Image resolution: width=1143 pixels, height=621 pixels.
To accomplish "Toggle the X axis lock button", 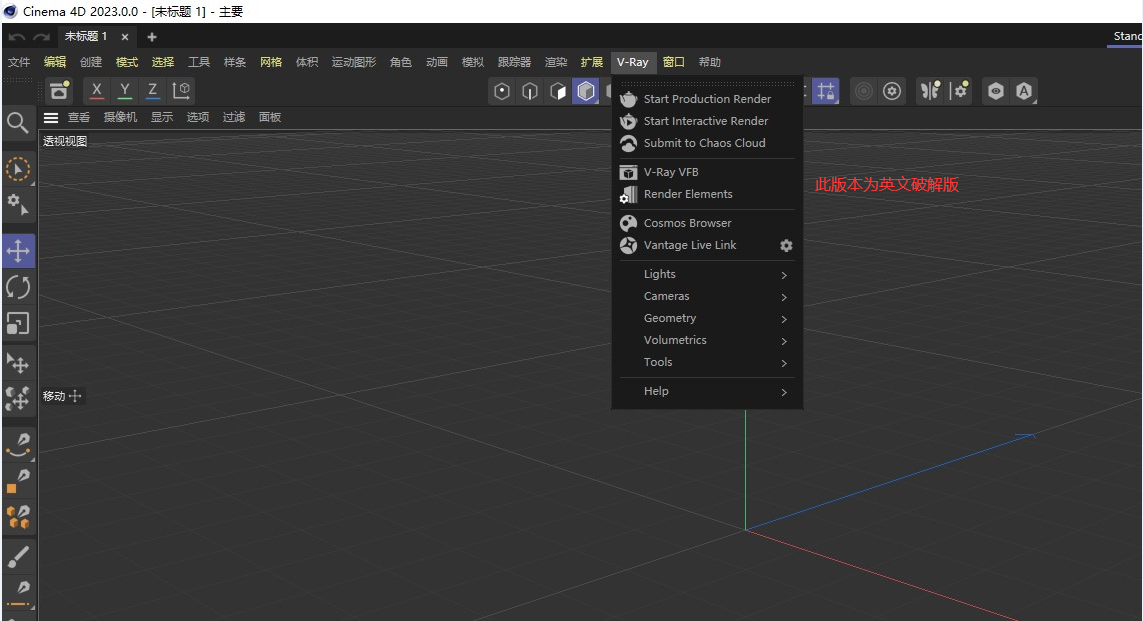I will 96,91.
